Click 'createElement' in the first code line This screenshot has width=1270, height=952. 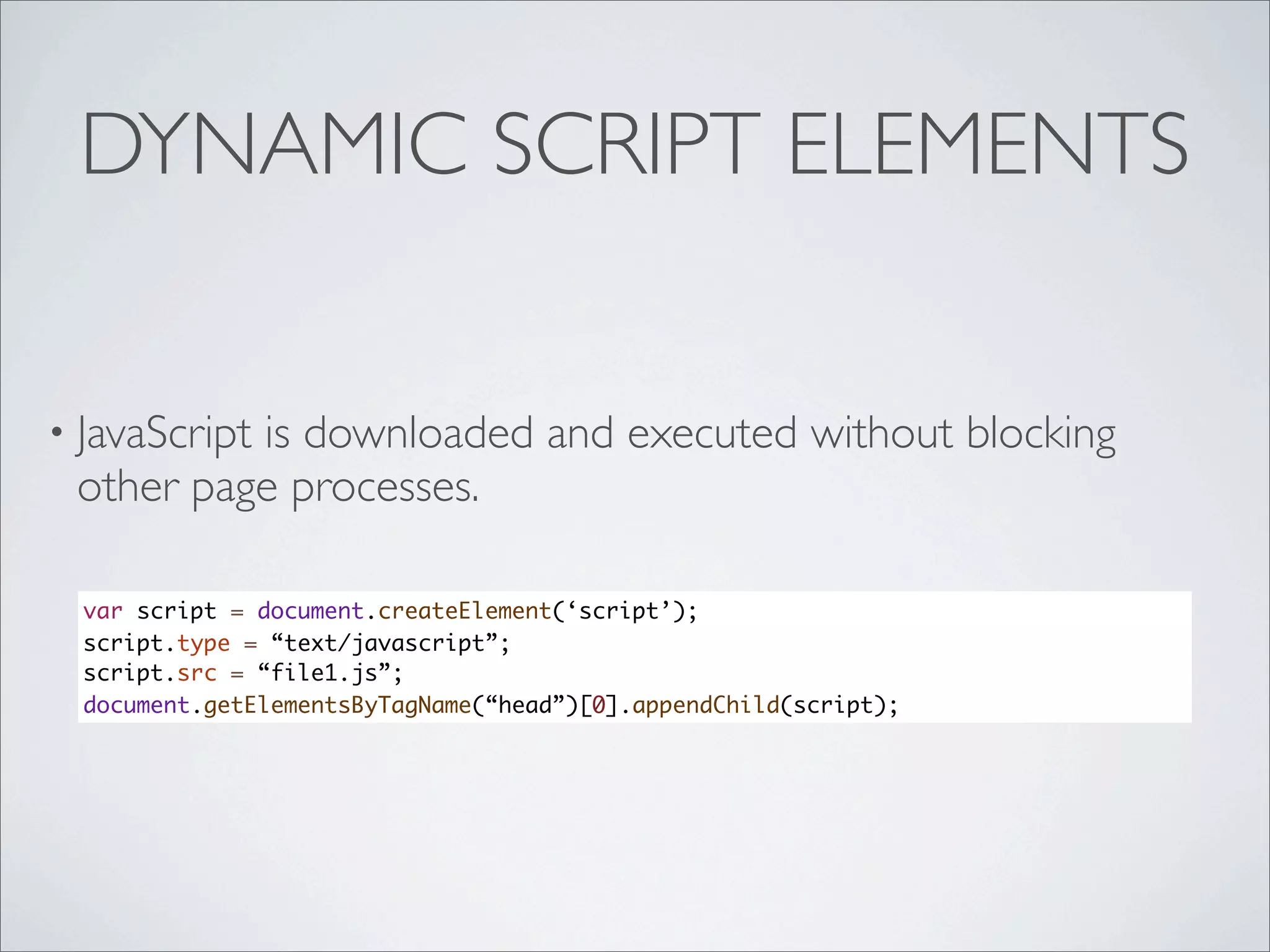(x=464, y=611)
